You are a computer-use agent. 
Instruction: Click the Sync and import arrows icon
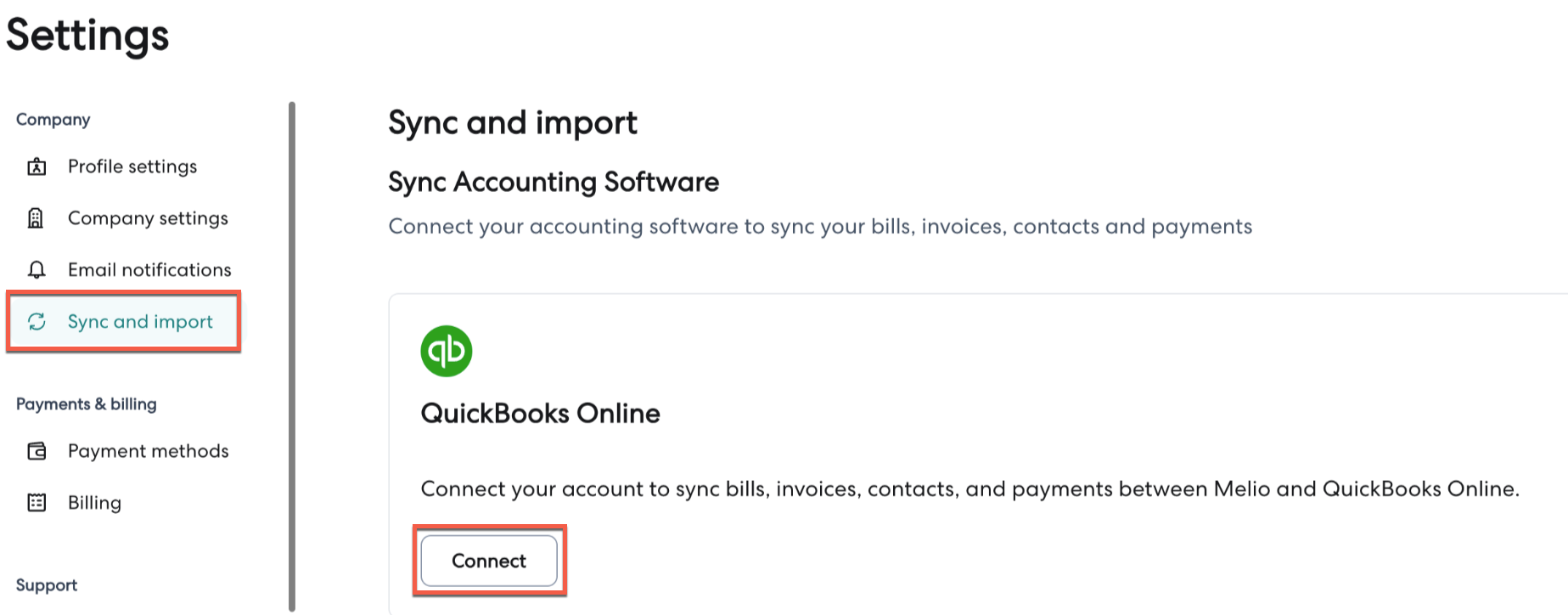[x=37, y=322]
